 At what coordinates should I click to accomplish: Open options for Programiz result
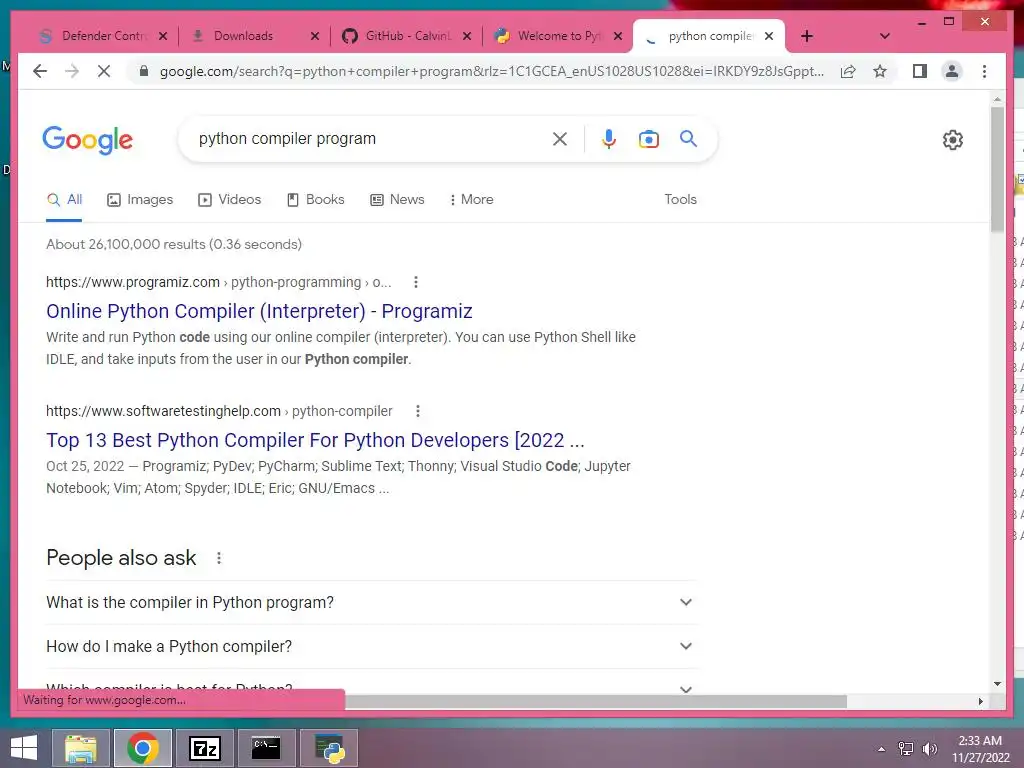point(416,282)
